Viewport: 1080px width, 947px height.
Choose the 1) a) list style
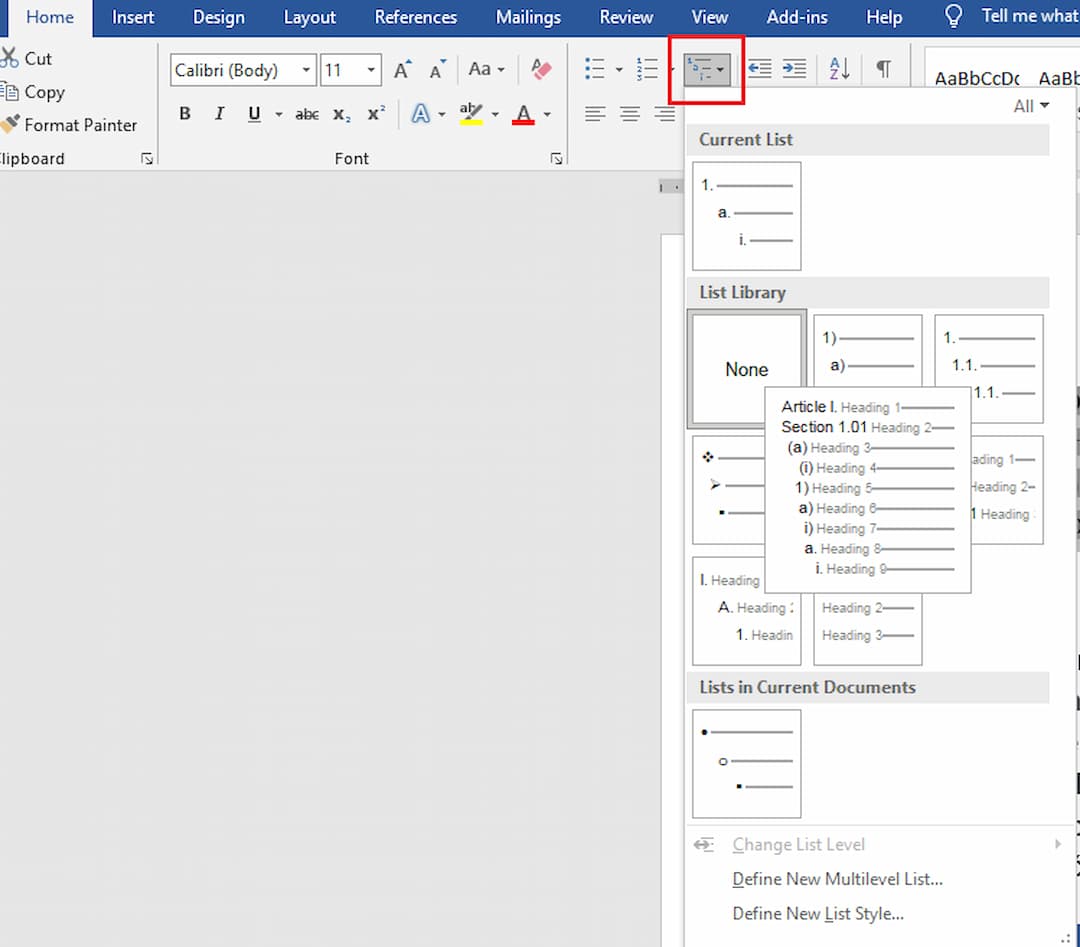868,350
